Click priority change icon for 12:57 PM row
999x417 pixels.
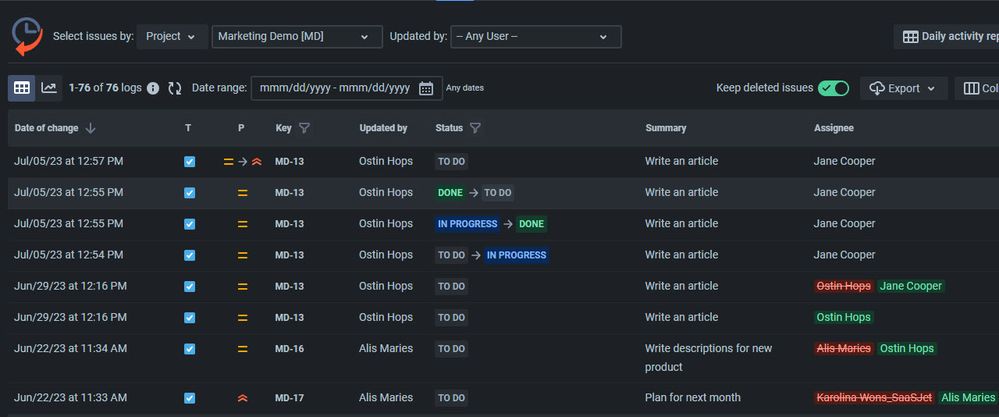click(243, 162)
